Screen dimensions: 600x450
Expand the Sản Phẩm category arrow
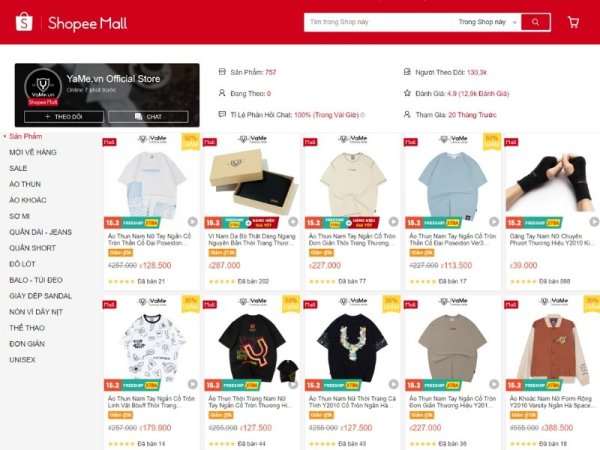pyautogui.click(x=5, y=136)
